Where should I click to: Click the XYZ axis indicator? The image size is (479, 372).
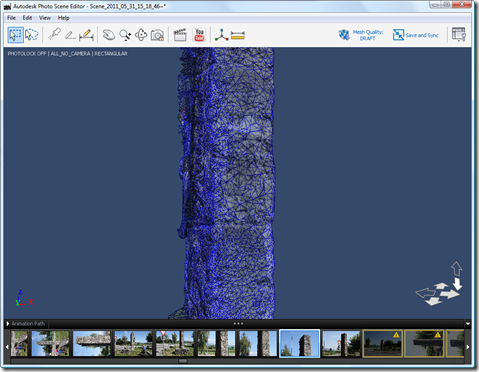24,298
